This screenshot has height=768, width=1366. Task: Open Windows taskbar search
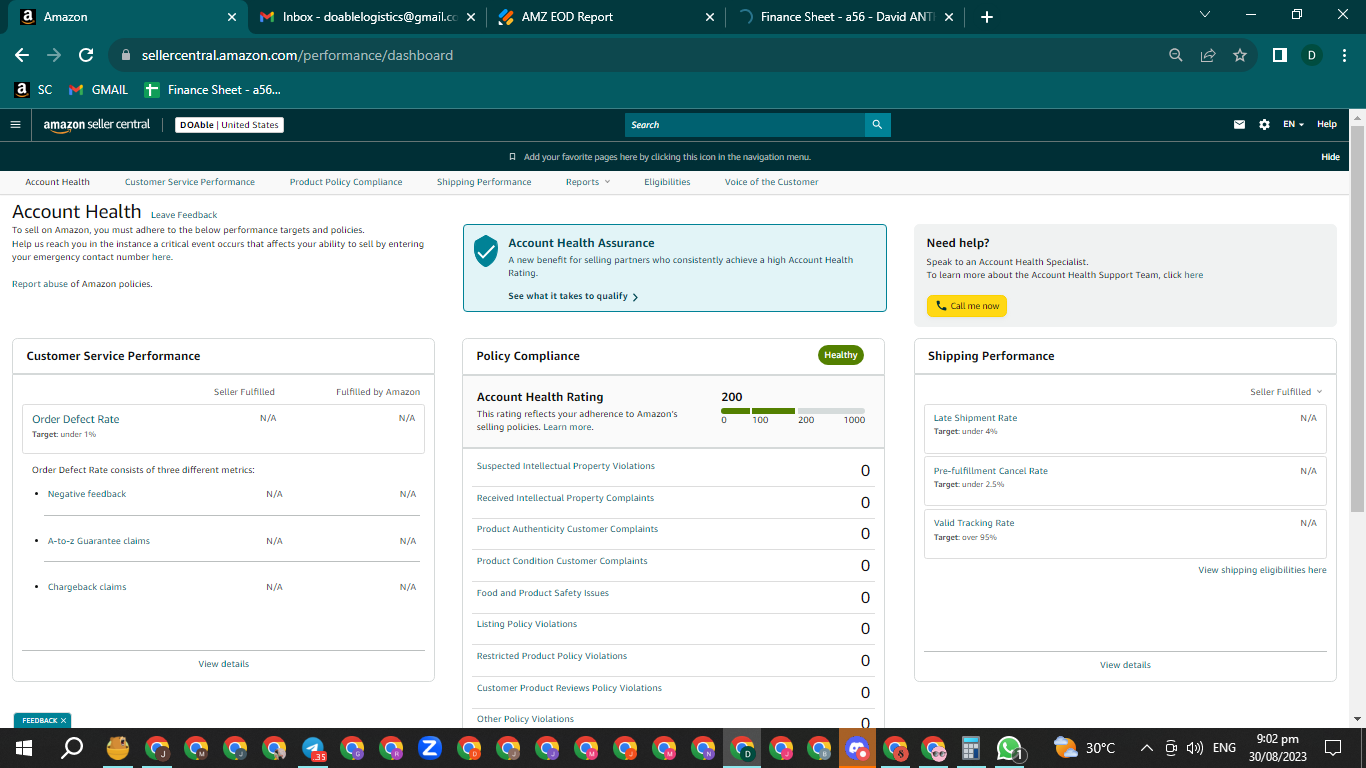coord(72,748)
